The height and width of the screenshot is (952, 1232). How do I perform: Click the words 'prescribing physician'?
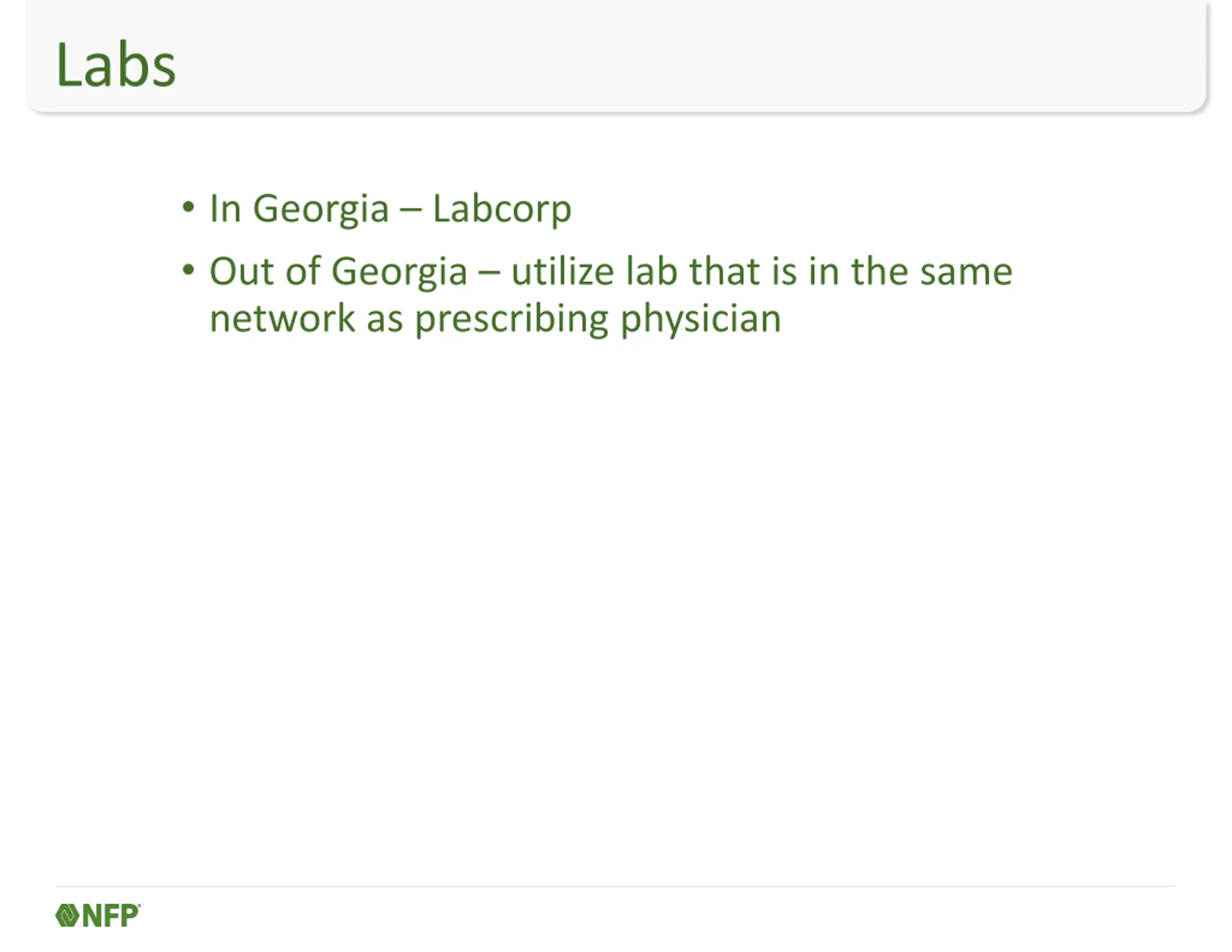[598, 320]
